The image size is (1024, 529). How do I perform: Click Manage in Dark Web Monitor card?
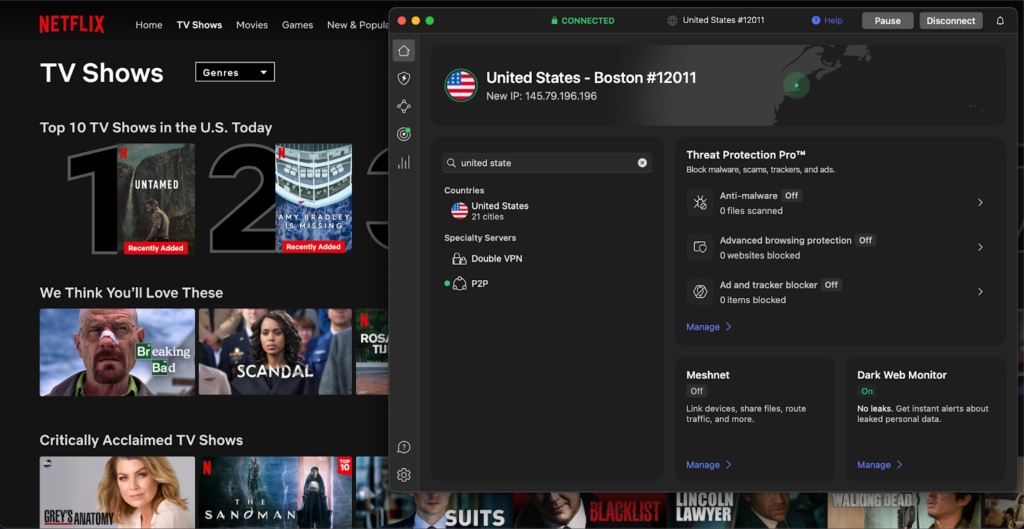tap(880, 465)
